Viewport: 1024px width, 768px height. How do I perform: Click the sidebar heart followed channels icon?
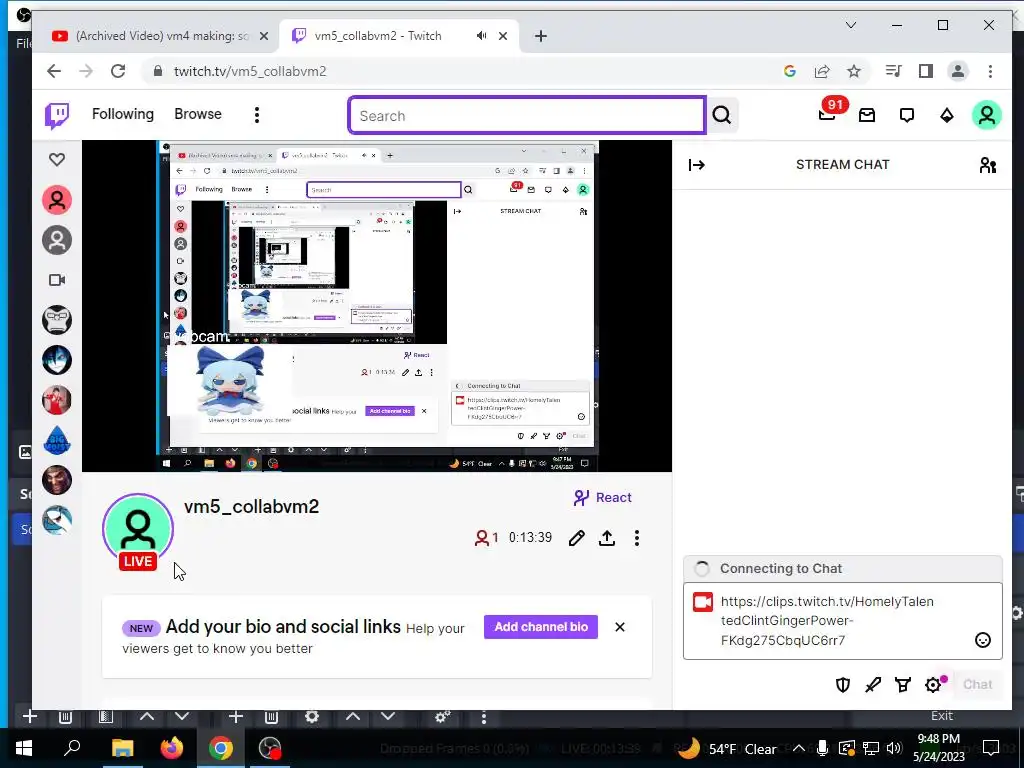pyautogui.click(x=57, y=159)
